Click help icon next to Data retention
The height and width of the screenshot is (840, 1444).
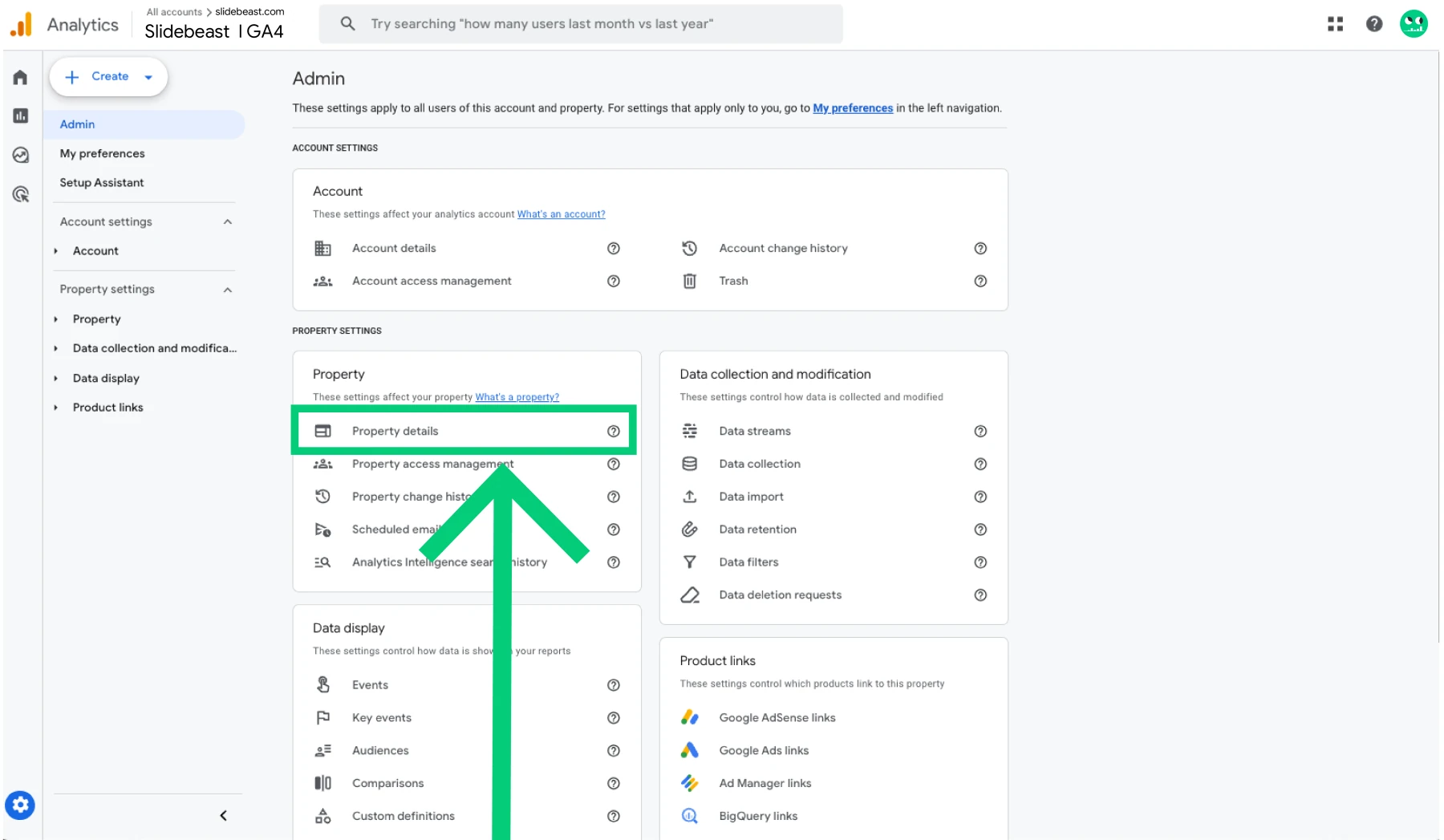[x=980, y=530]
